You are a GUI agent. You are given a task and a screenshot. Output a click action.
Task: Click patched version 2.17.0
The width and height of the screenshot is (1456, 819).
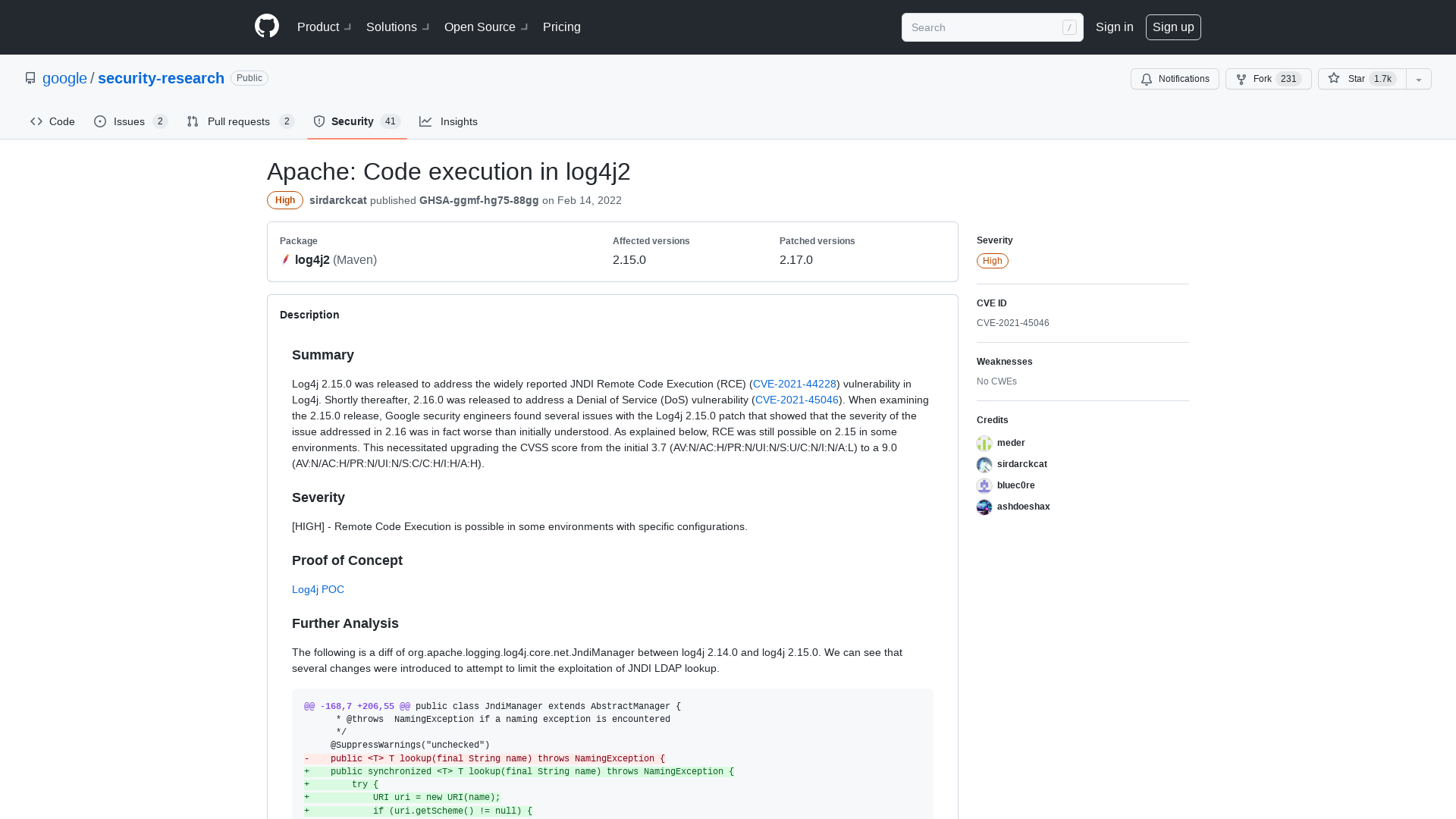coord(796,259)
